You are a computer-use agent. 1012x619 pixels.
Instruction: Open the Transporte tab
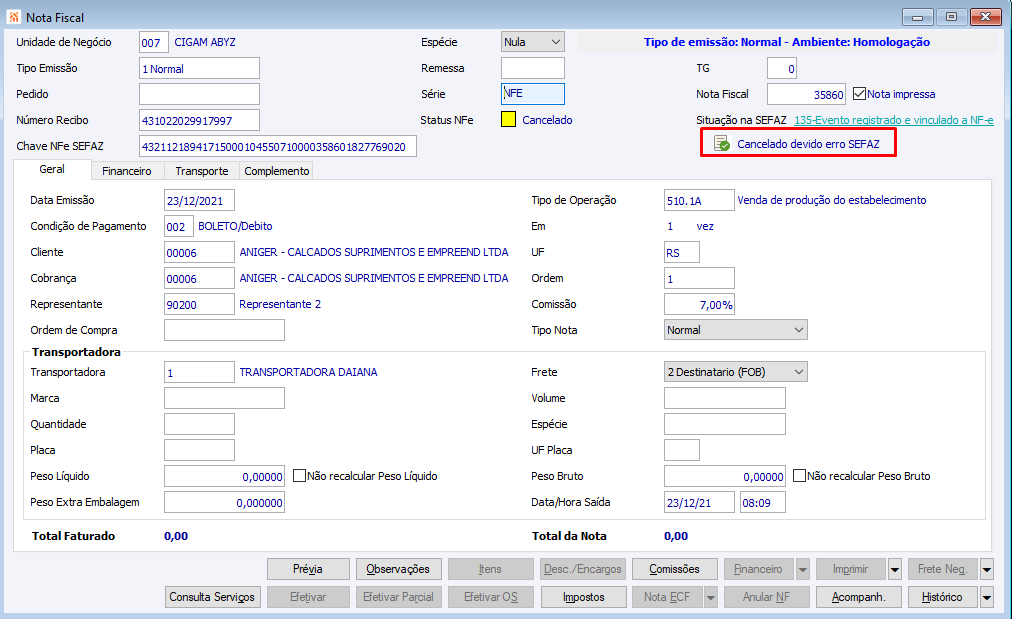pos(202,171)
